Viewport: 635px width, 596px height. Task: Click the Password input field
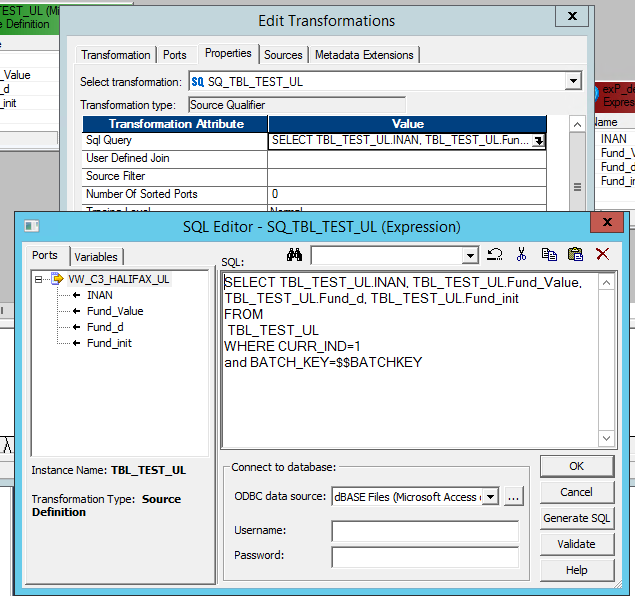pyautogui.click(x=425, y=557)
